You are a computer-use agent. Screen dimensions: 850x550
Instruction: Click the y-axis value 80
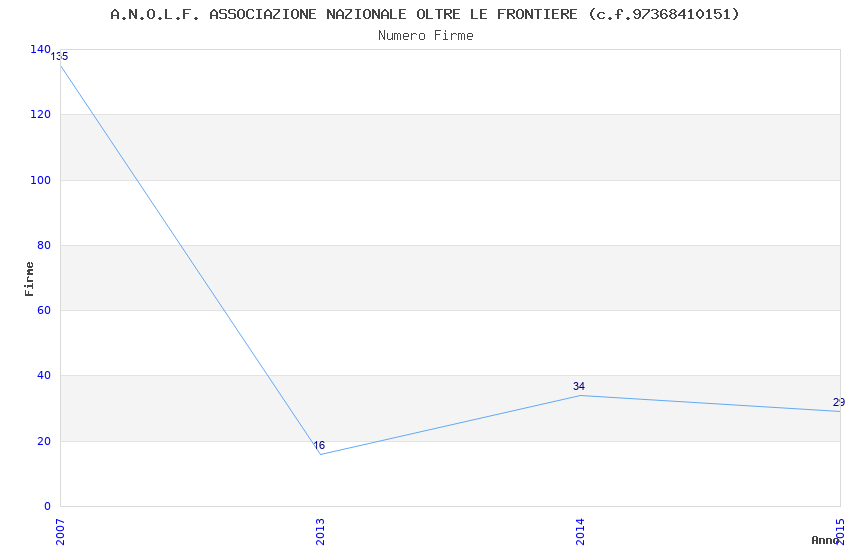(x=44, y=245)
